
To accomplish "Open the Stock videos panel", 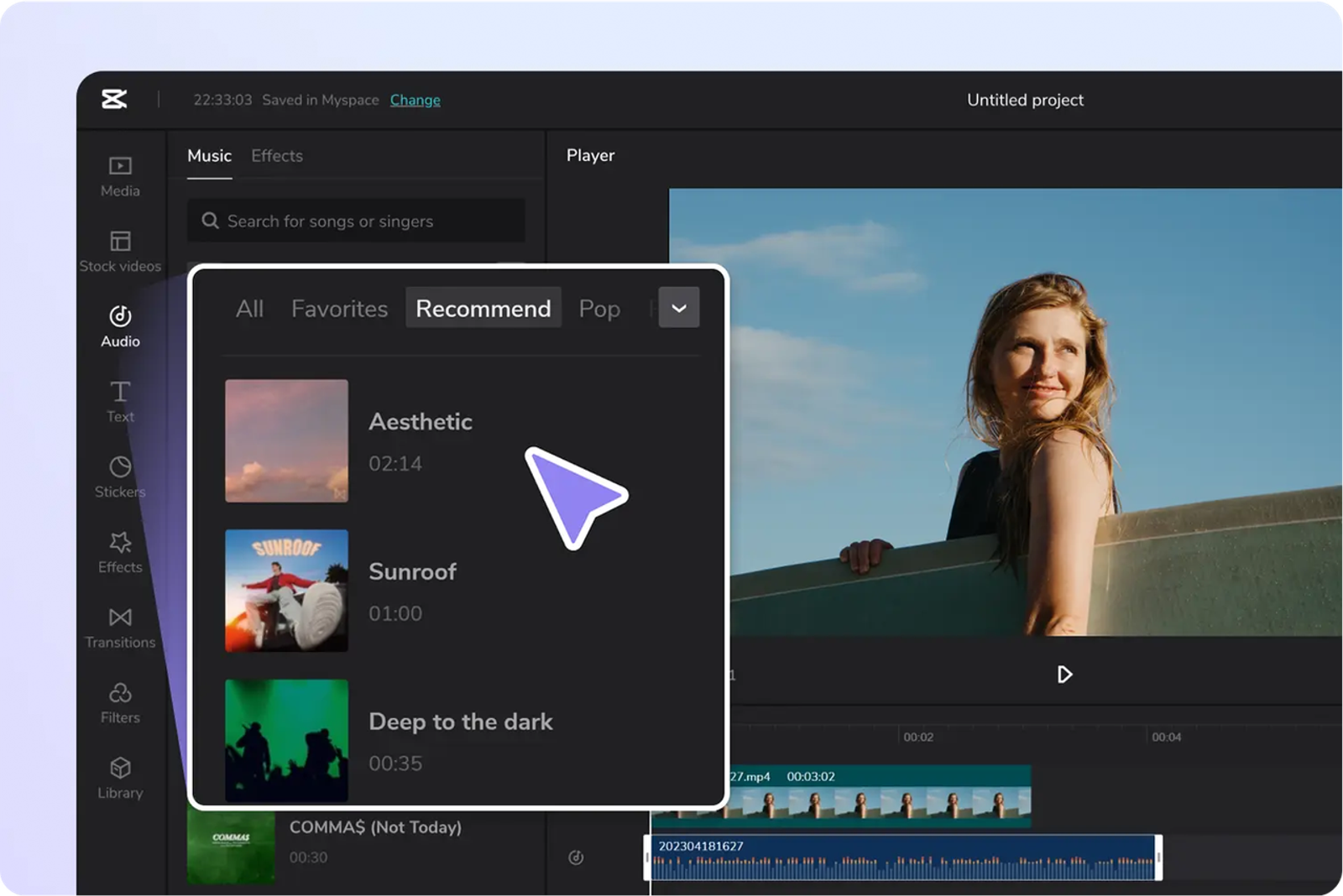I will point(120,252).
